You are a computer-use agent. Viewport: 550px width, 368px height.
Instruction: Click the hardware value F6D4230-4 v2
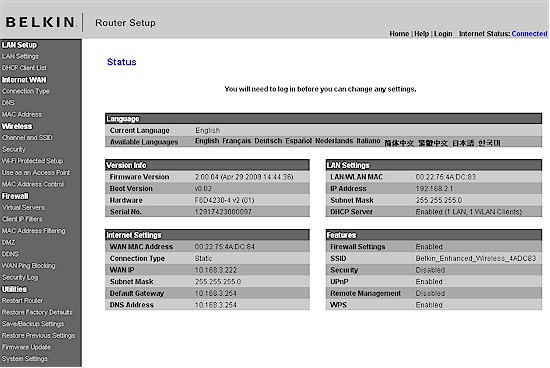pyautogui.click(x=224, y=200)
